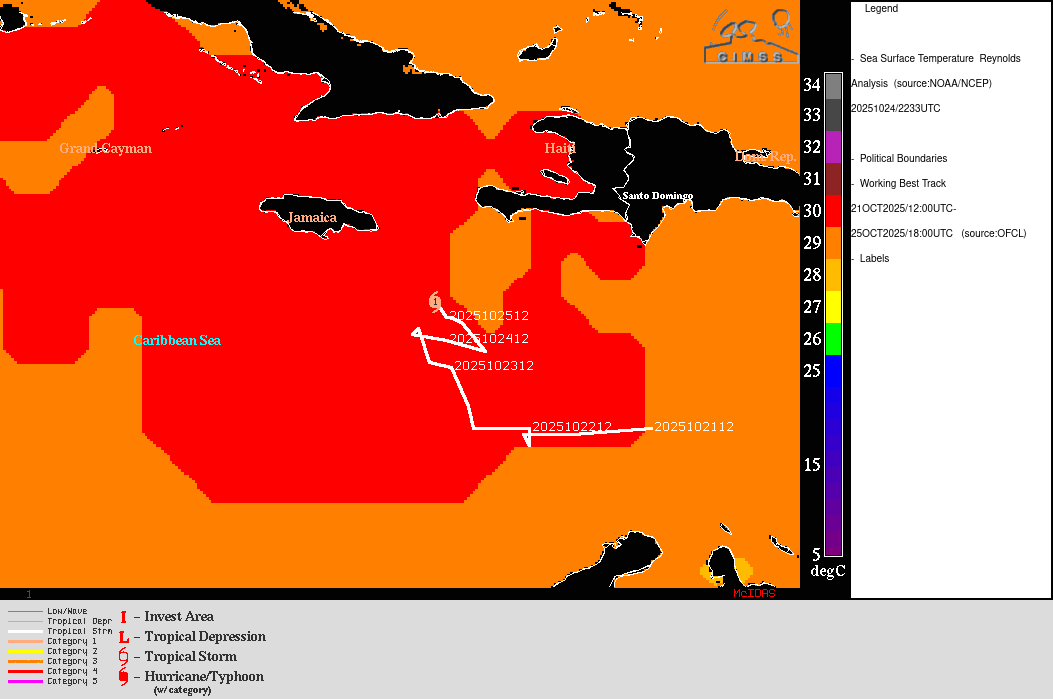Select the 2025102512 track point label
Viewport: 1053px width, 699px height.
[x=489, y=316]
